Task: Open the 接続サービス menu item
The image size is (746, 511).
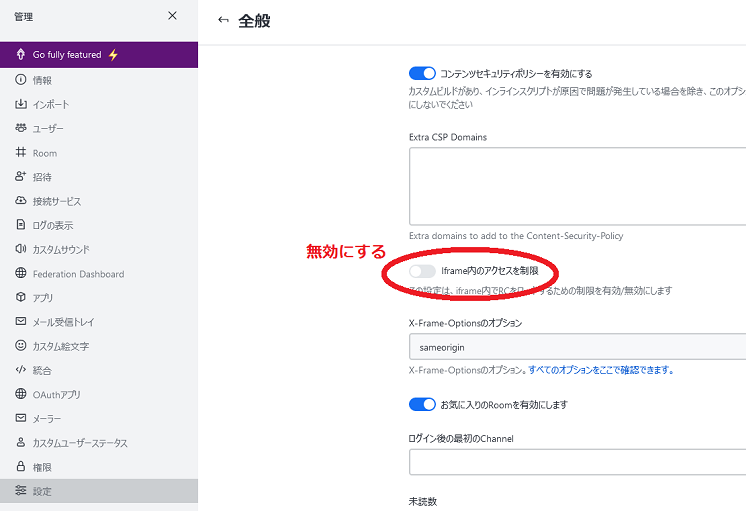Action: point(56,201)
